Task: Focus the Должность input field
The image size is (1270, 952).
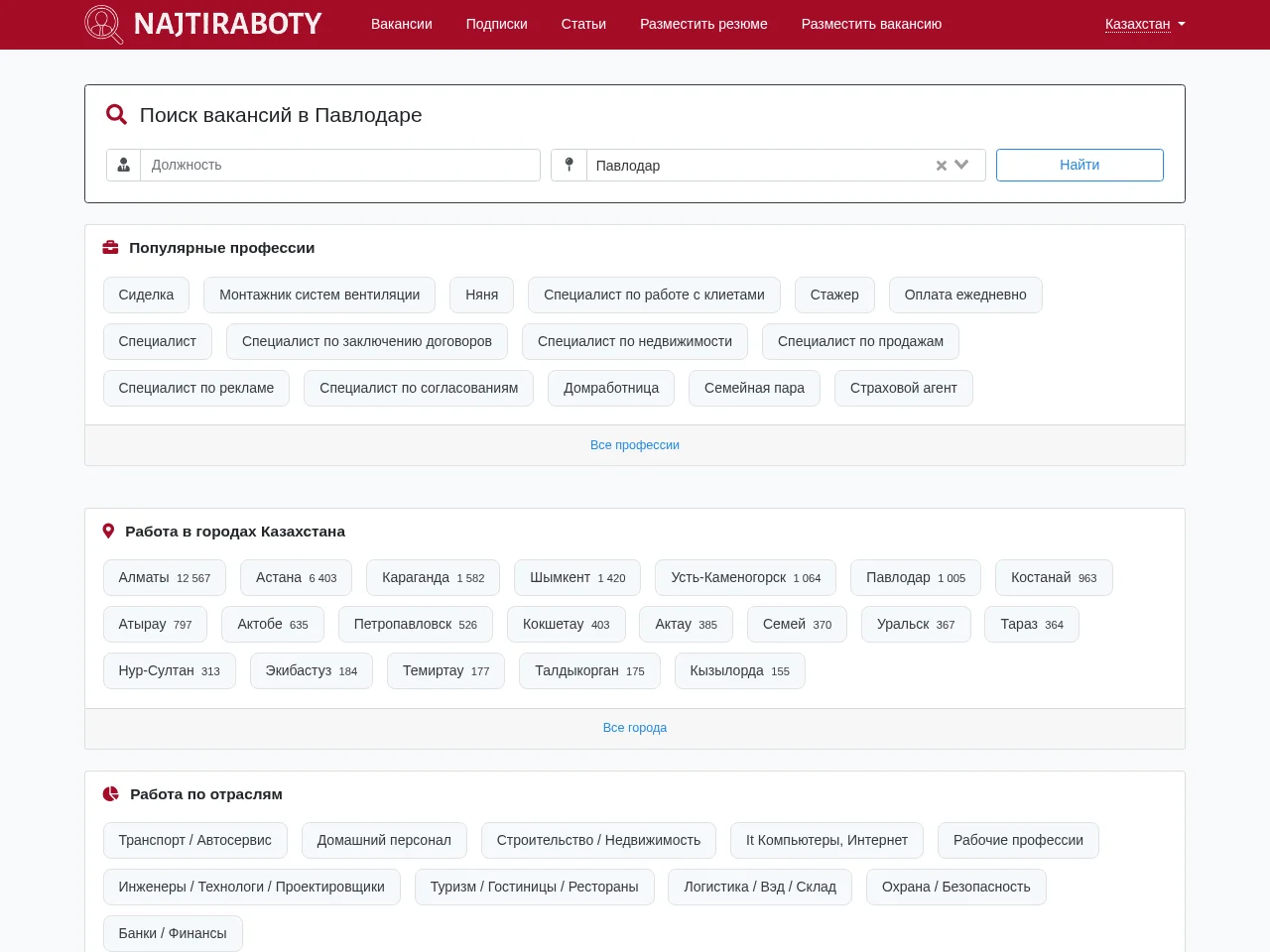Action: [340, 165]
